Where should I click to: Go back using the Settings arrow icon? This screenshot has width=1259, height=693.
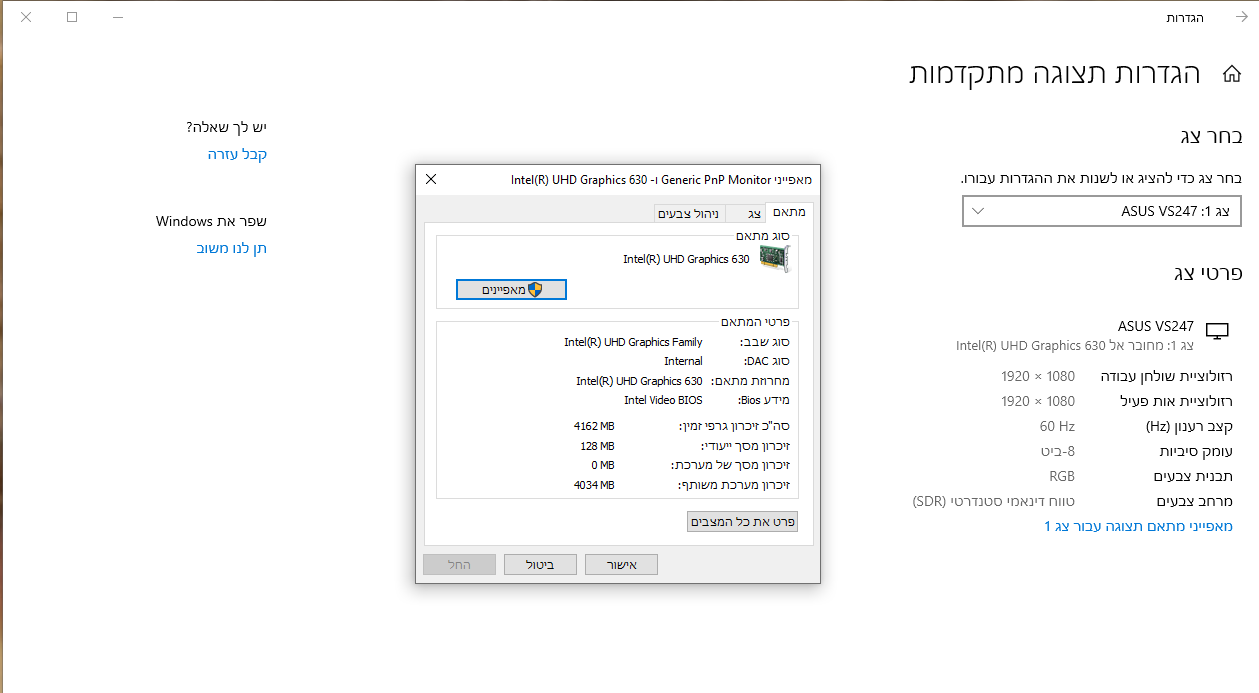tap(1241, 17)
